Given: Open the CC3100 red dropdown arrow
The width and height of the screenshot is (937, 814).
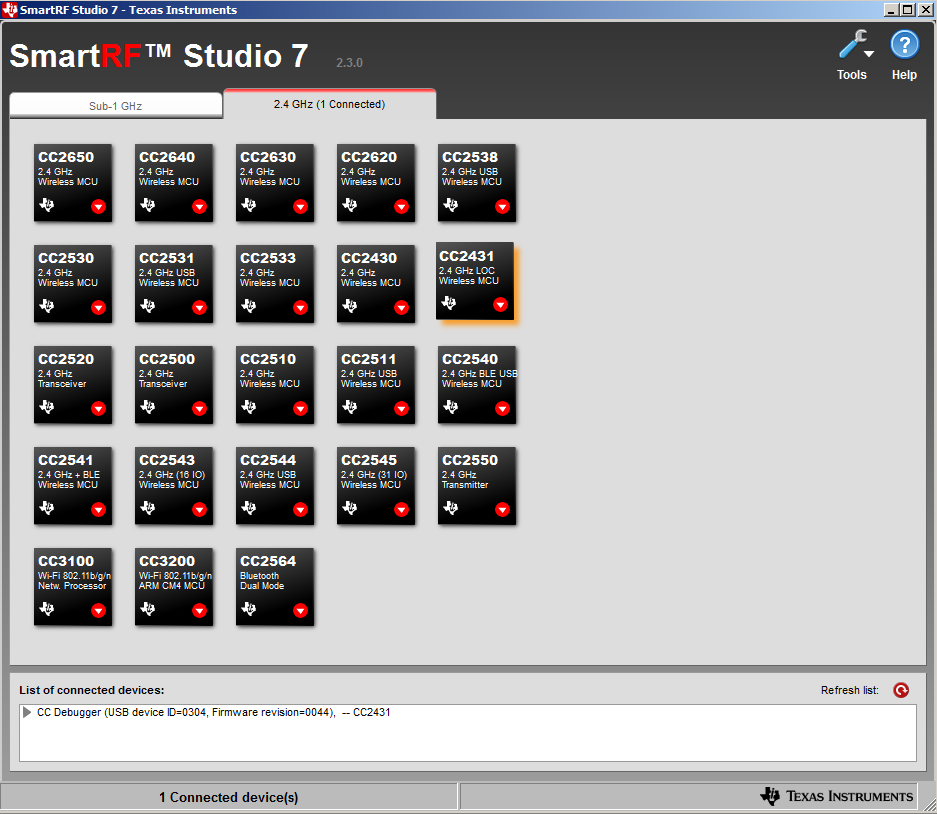Looking at the screenshot, I should pos(99,611).
